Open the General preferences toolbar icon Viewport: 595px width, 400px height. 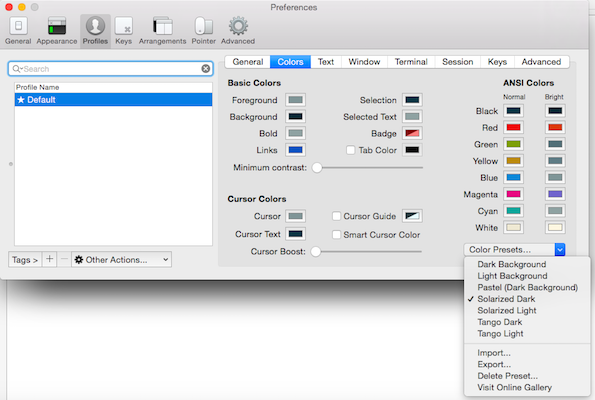tap(18, 31)
